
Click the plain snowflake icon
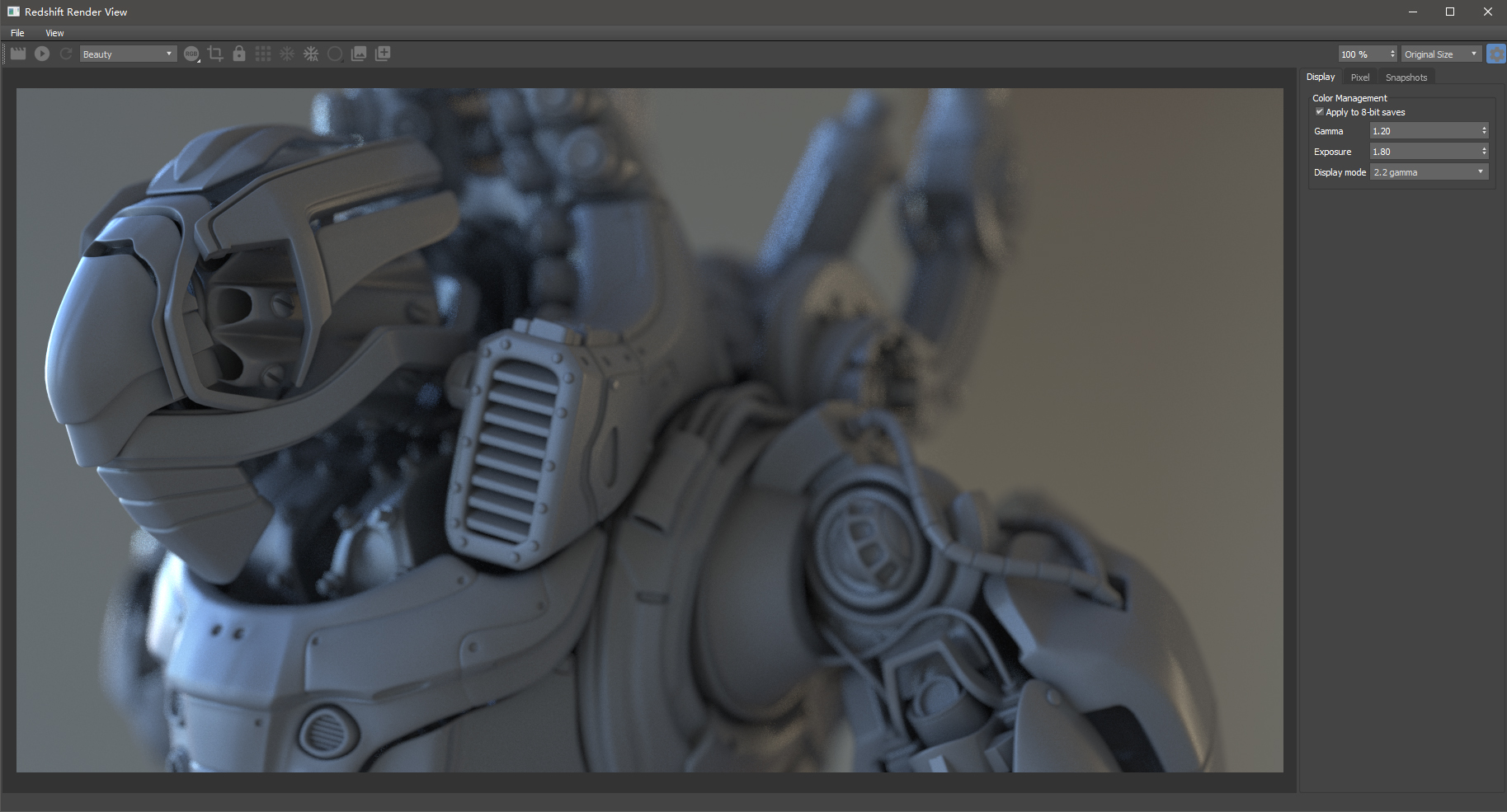pos(287,54)
